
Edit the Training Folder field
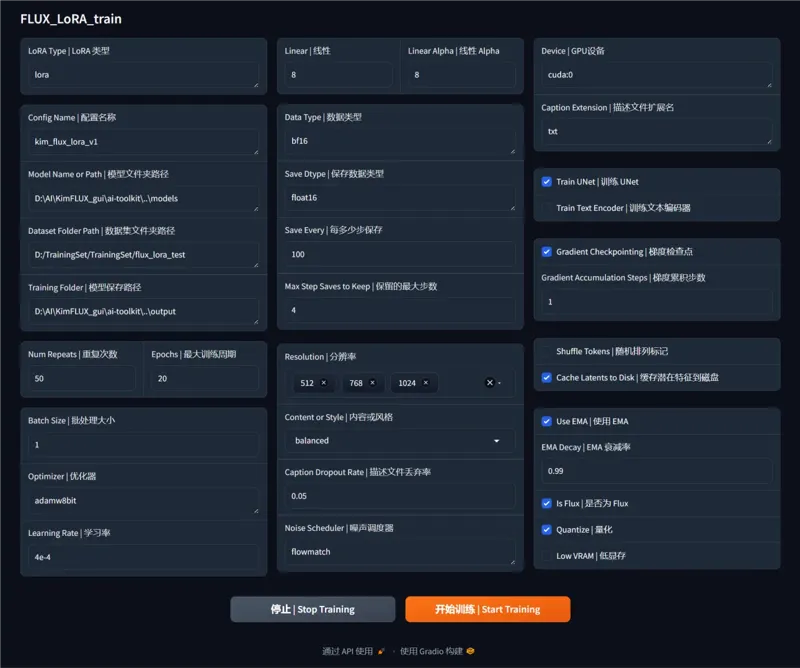(x=143, y=311)
